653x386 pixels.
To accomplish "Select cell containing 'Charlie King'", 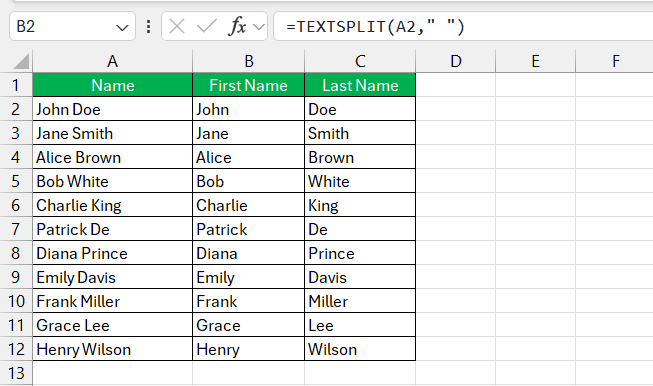I will pos(112,205).
